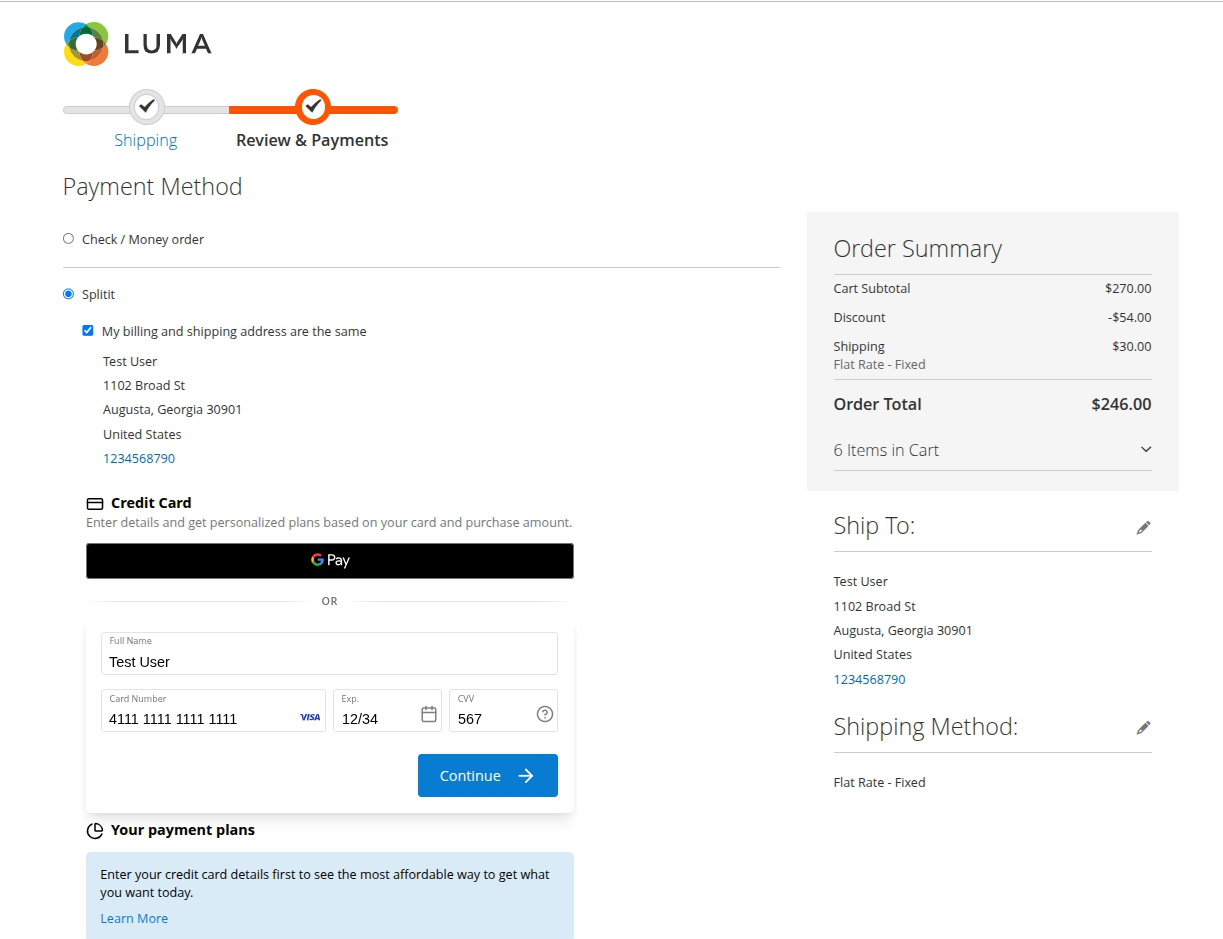Viewport: 1223px width, 939px height.
Task: Click the Shipping step checkmark circle
Action: (147, 105)
